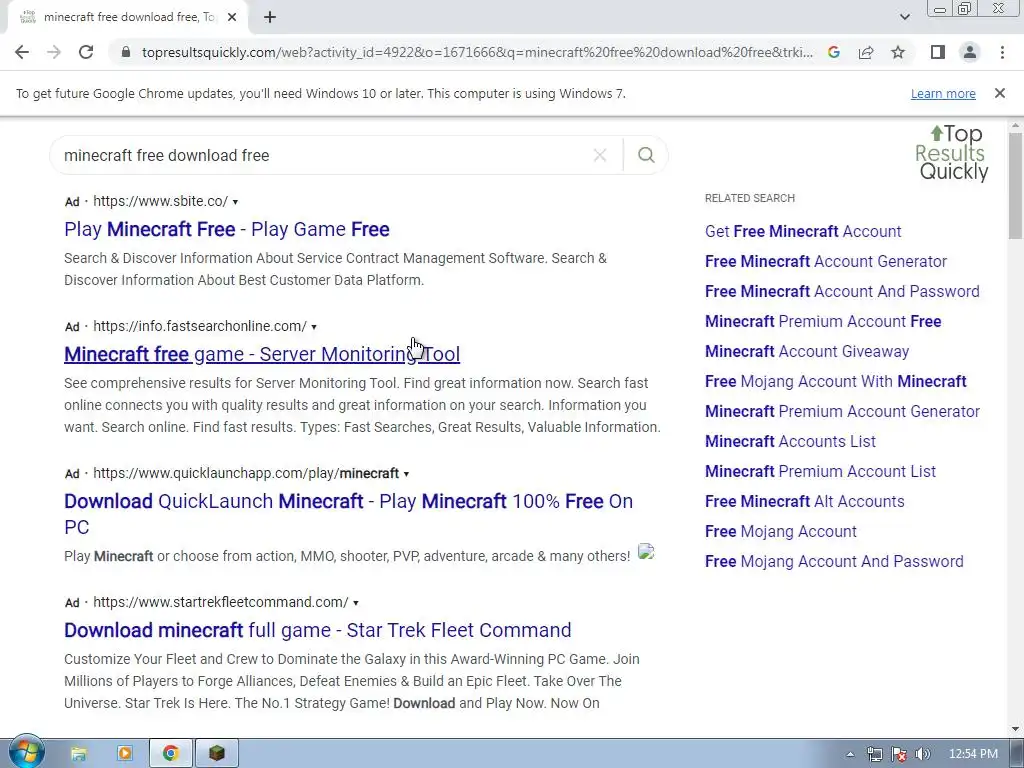
Task: Select the Free Mojang Account link
Action: coord(780,532)
